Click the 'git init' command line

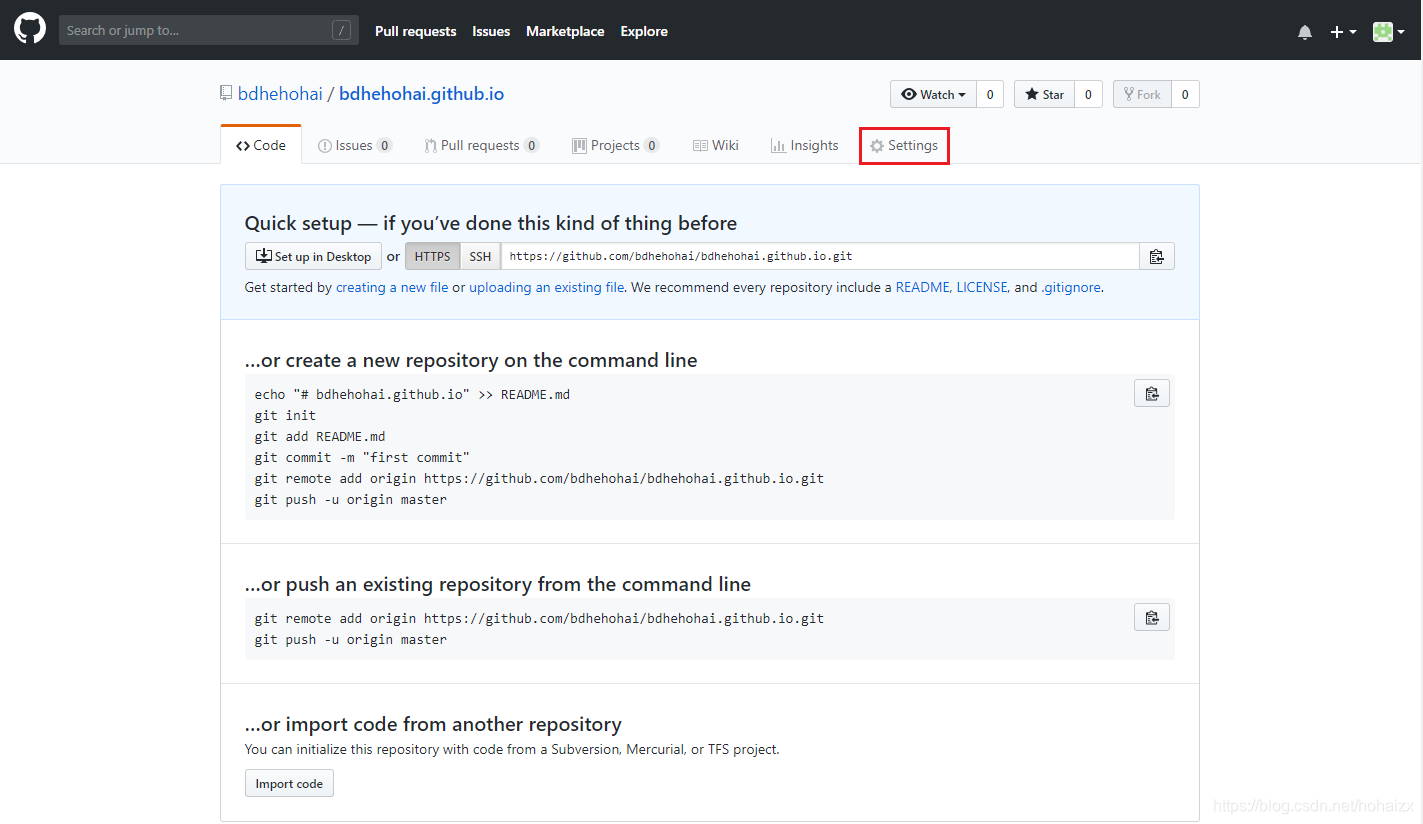285,415
